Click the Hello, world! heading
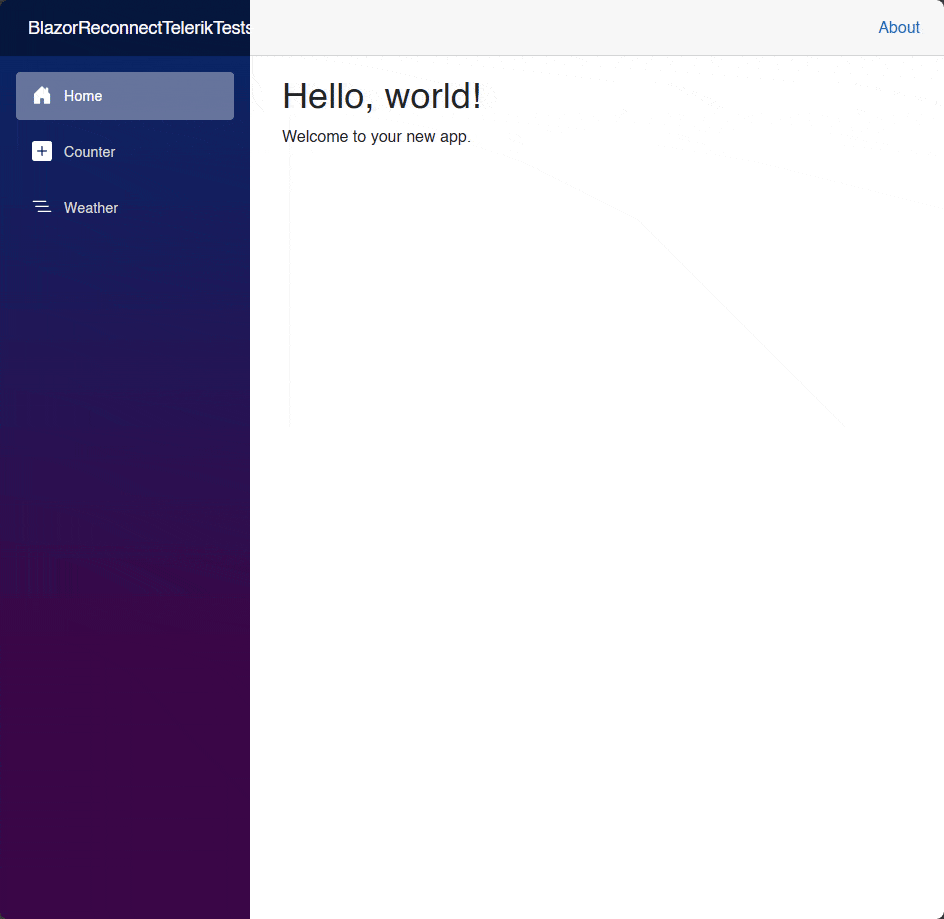Image resolution: width=944 pixels, height=919 pixels. tap(382, 96)
